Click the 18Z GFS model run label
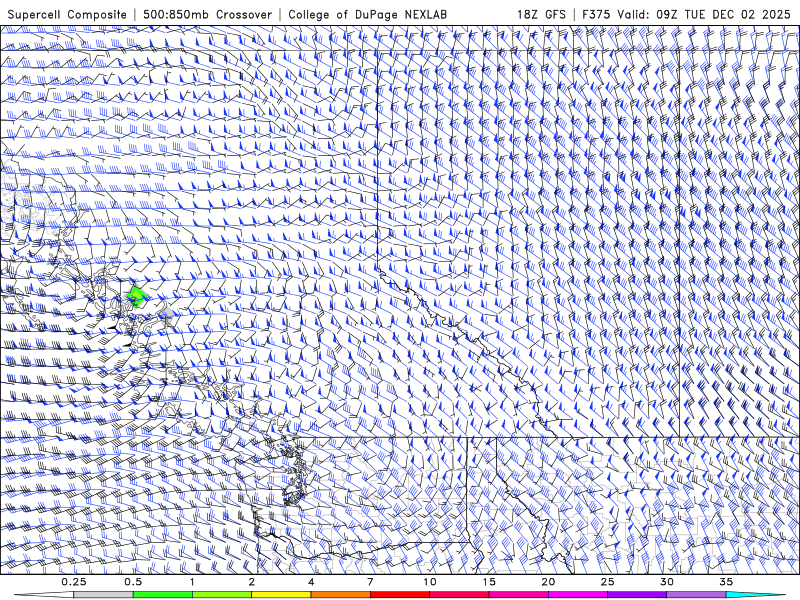The image size is (800, 600). coord(541,14)
